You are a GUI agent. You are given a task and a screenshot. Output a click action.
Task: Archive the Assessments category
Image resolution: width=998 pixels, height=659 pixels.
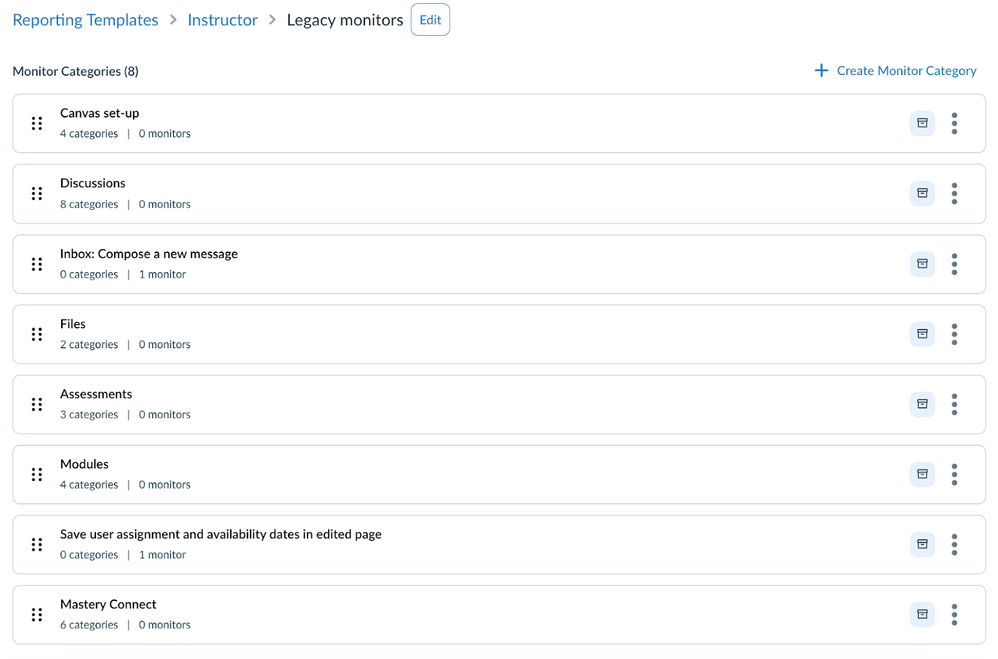922,404
